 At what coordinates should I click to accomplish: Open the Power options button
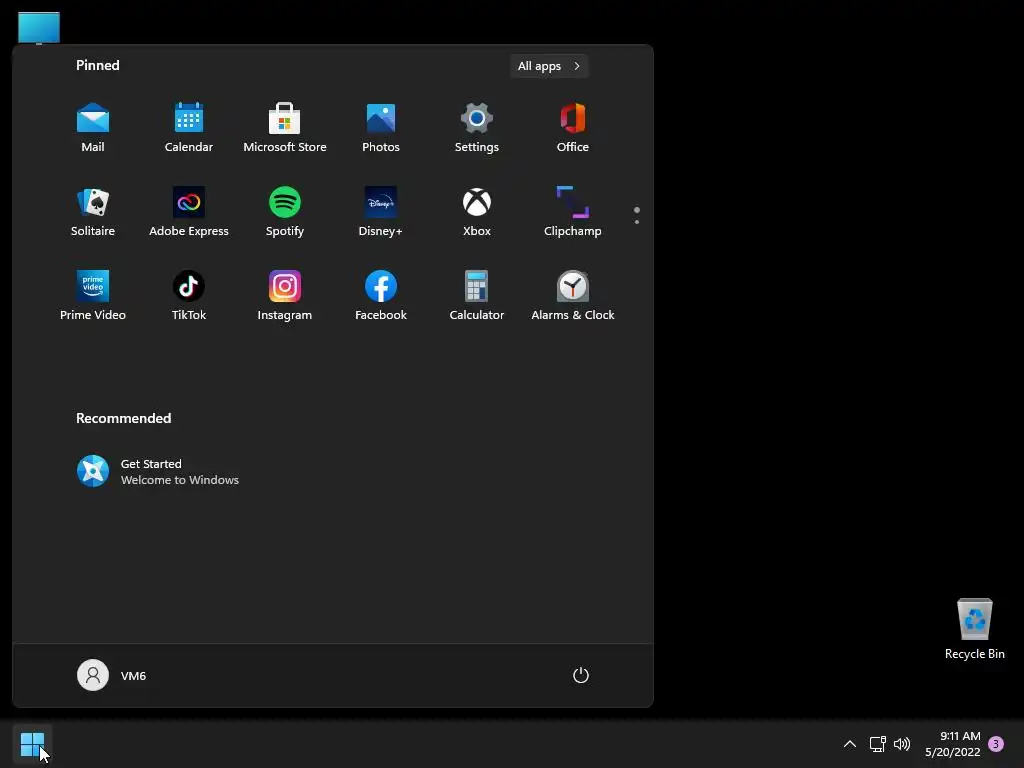coord(581,675)
